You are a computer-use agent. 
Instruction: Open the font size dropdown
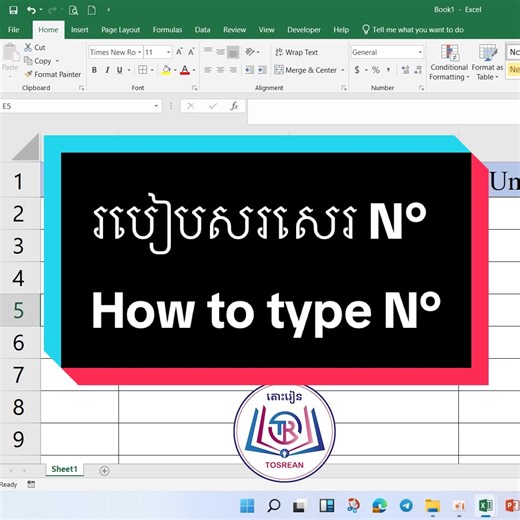pos(168,52)
